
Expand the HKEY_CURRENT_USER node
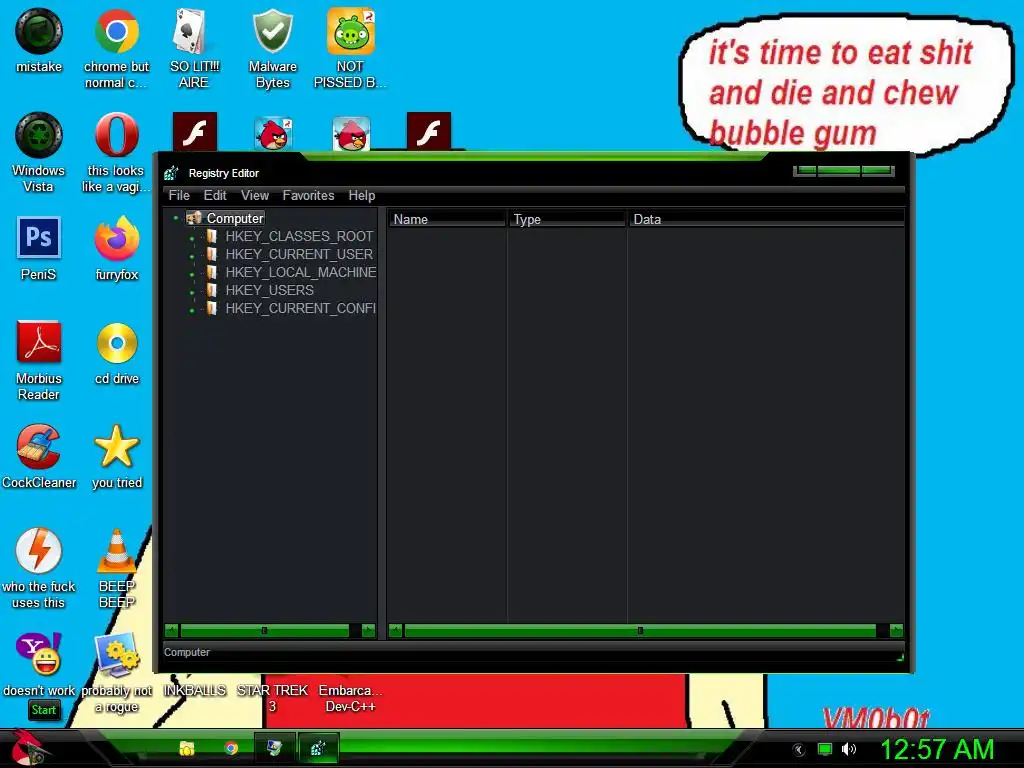point(192,256)
